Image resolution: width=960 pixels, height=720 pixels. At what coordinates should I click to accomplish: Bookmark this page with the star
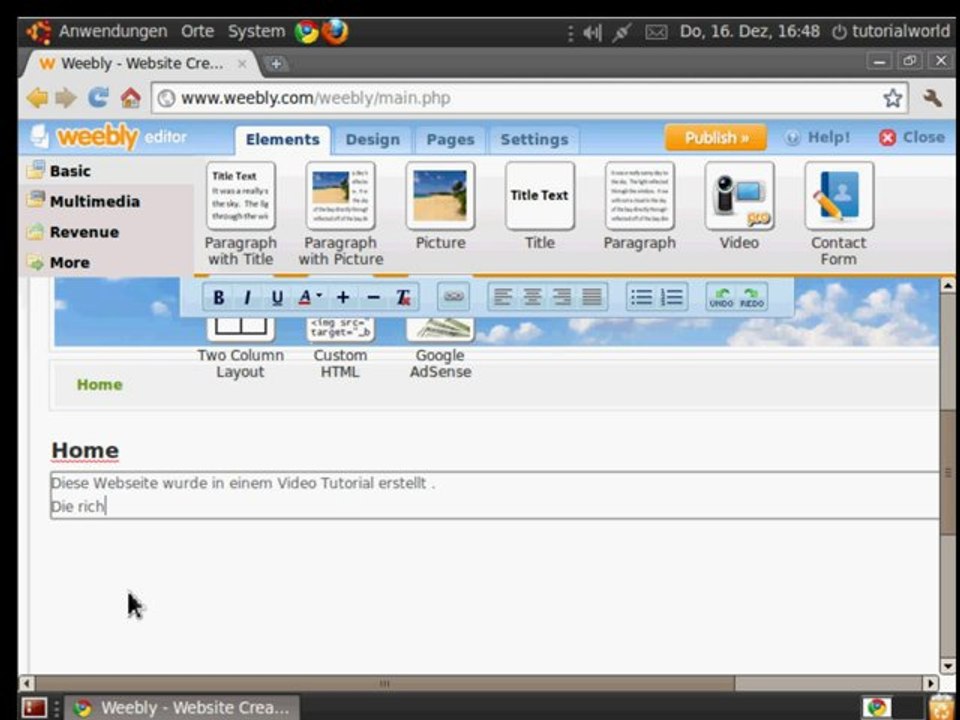tap(892, 98)
